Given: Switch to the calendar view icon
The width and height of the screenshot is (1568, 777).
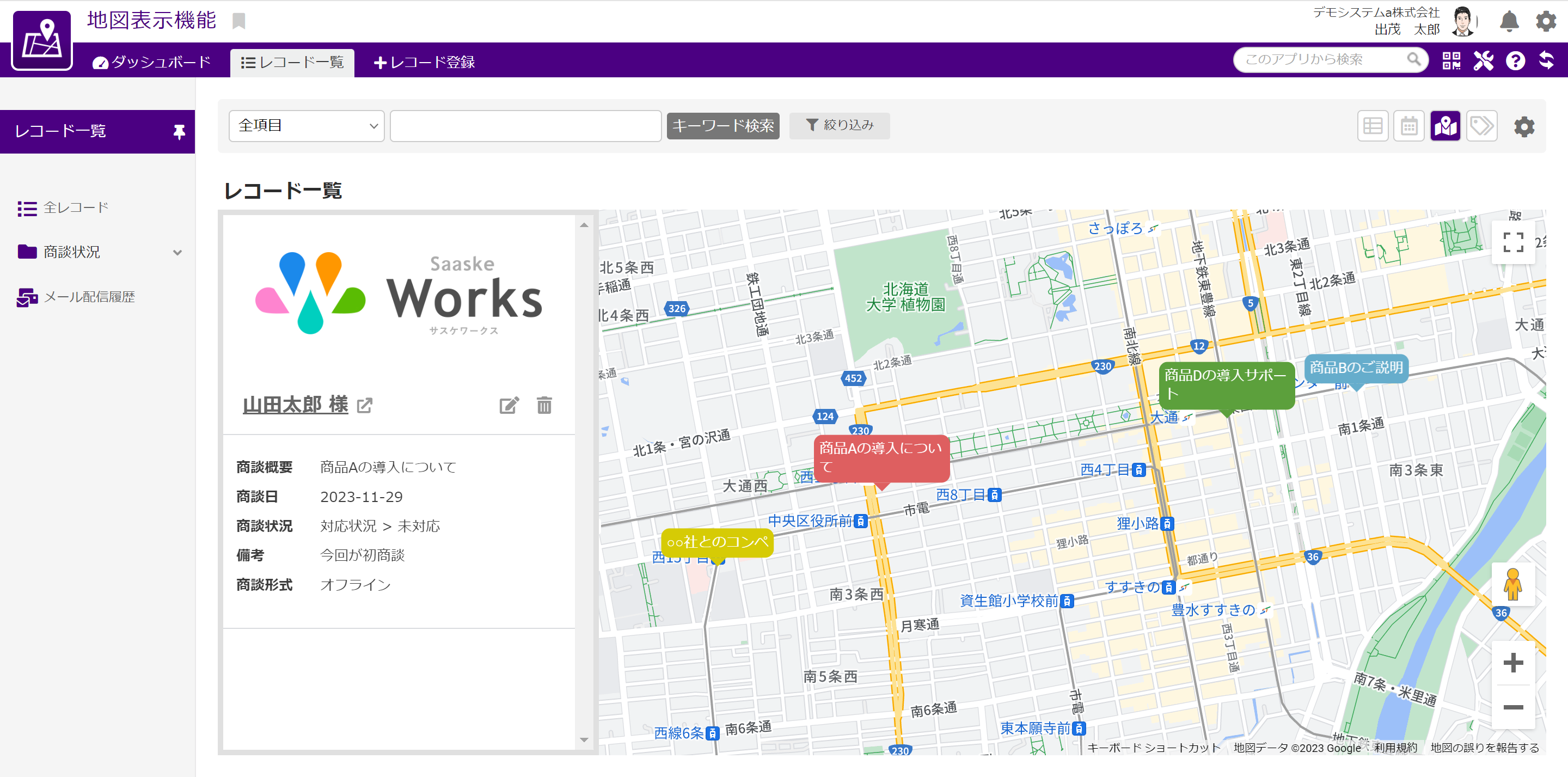Looking at the screenshot, I should pyautogui.click(x=1409, y=126).
